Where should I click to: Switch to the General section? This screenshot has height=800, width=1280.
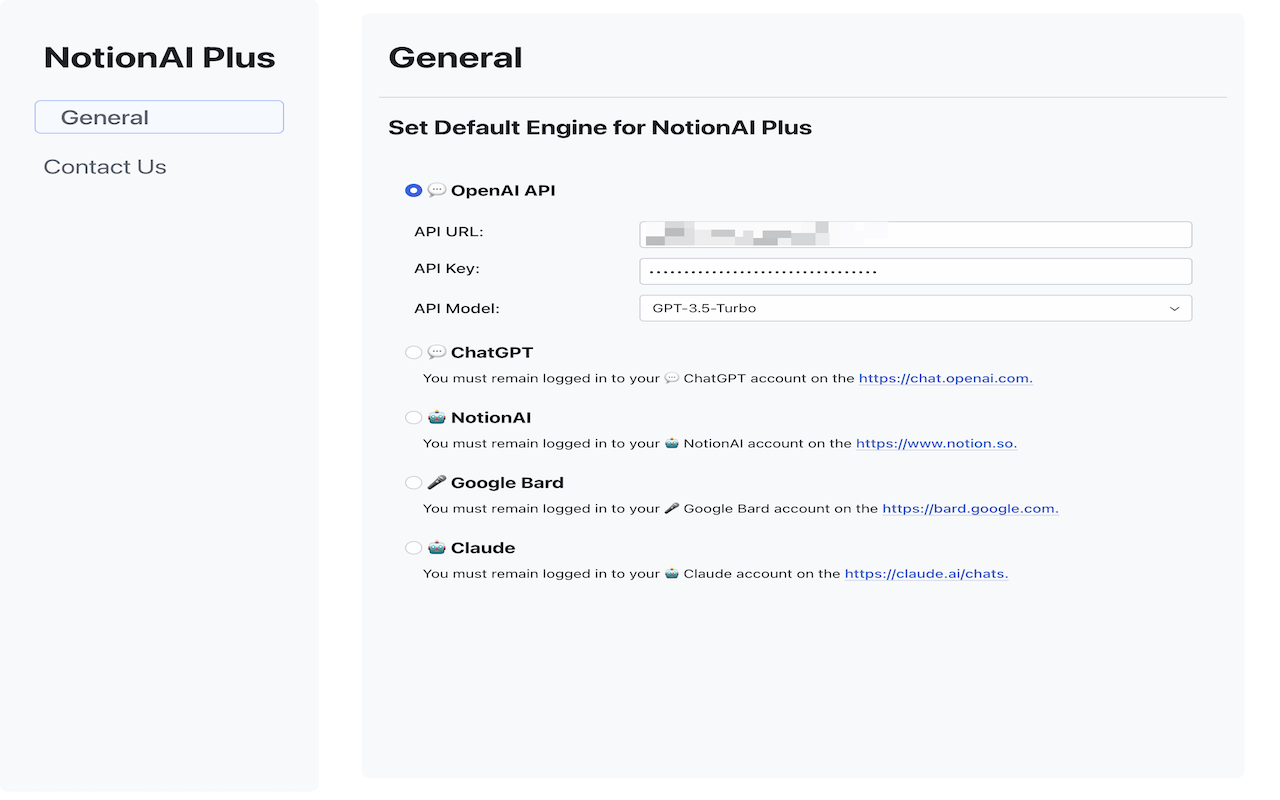pos(159,117)
